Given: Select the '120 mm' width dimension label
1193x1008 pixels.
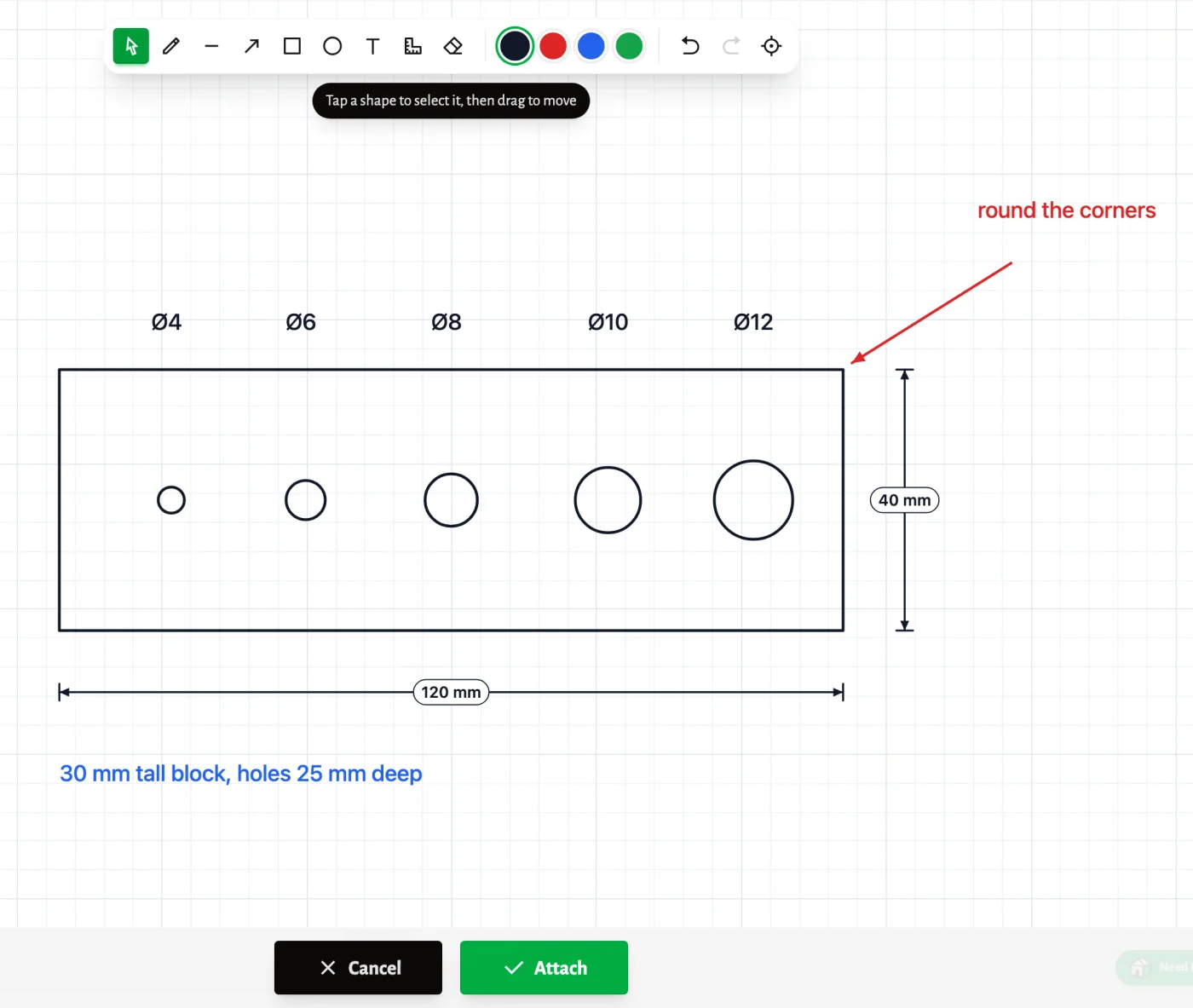Looking at the screenshot, I should tap(451, 693).
